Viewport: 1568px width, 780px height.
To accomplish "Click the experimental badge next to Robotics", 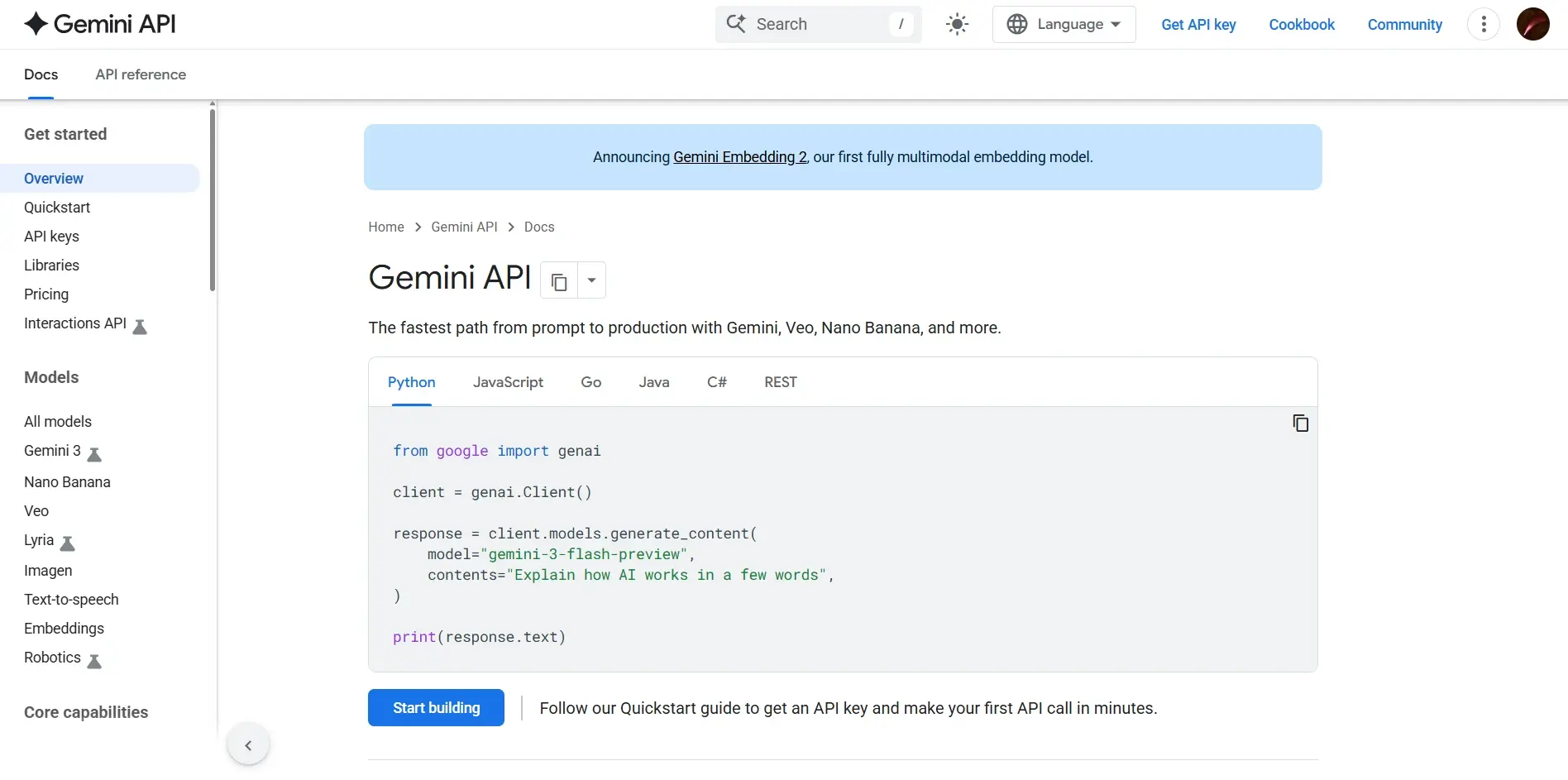I will coord(94,661).
